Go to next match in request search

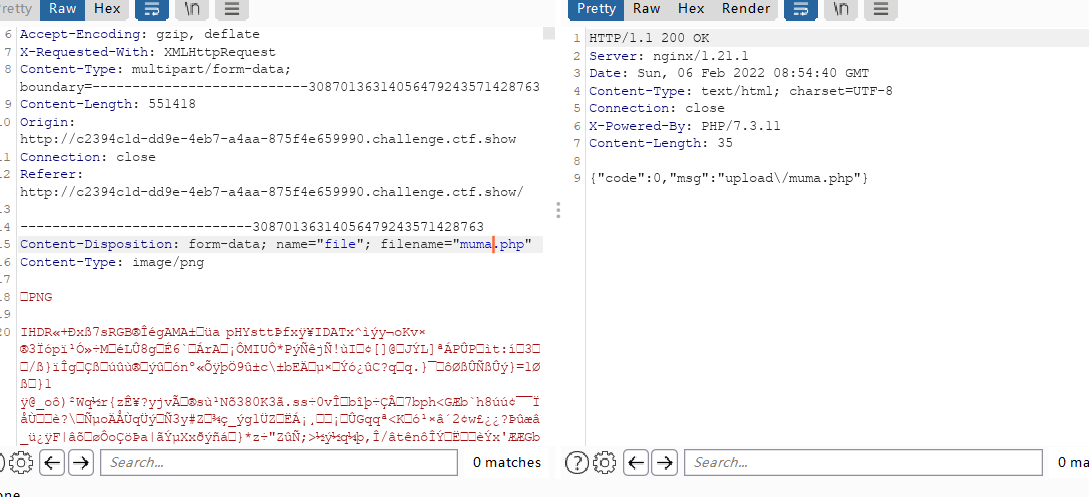[81, 462]
